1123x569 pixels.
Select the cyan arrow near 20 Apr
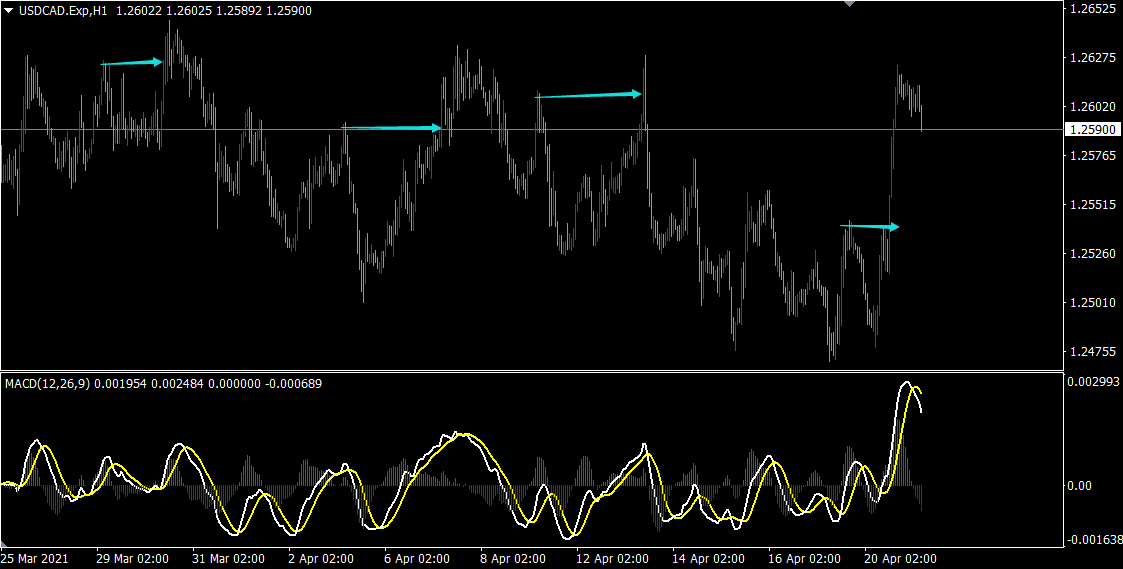870,227
